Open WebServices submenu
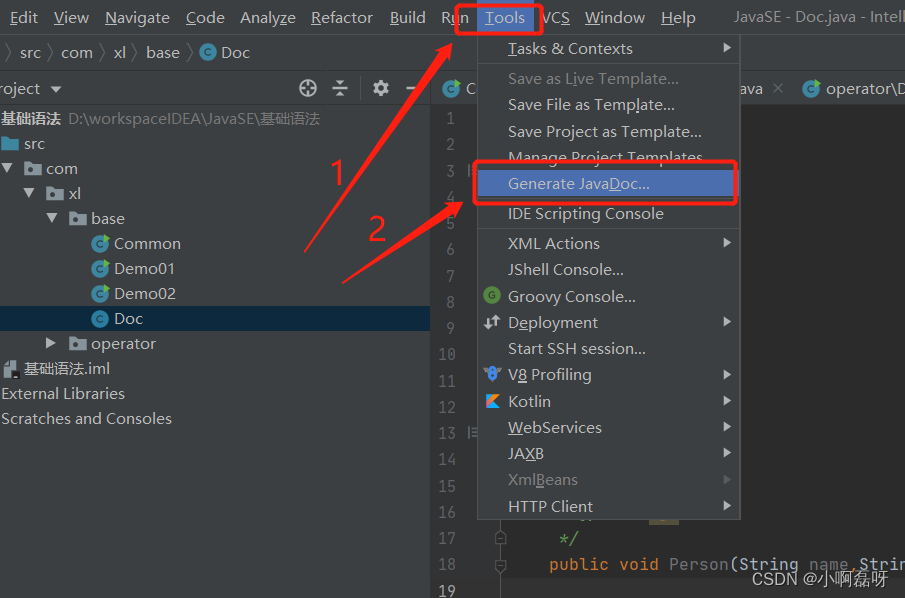The image size is (905, 598). click(608, 427)
